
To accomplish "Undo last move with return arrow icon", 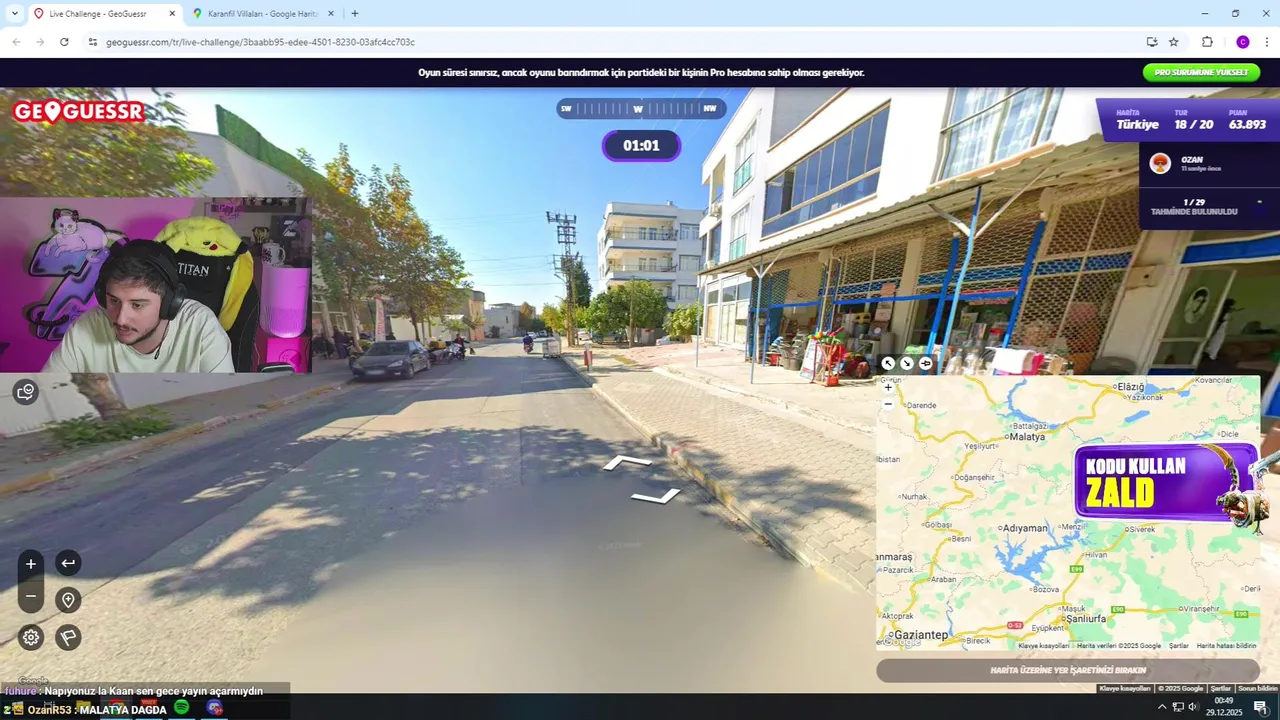I will (x=68, y=563).
